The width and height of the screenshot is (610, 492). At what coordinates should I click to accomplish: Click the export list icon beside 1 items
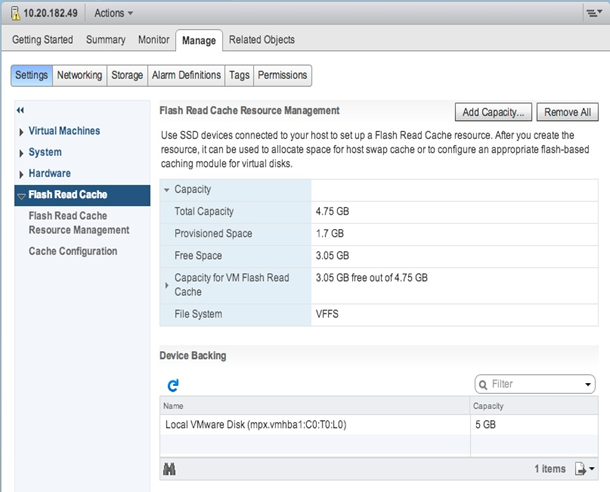(585, 469)
